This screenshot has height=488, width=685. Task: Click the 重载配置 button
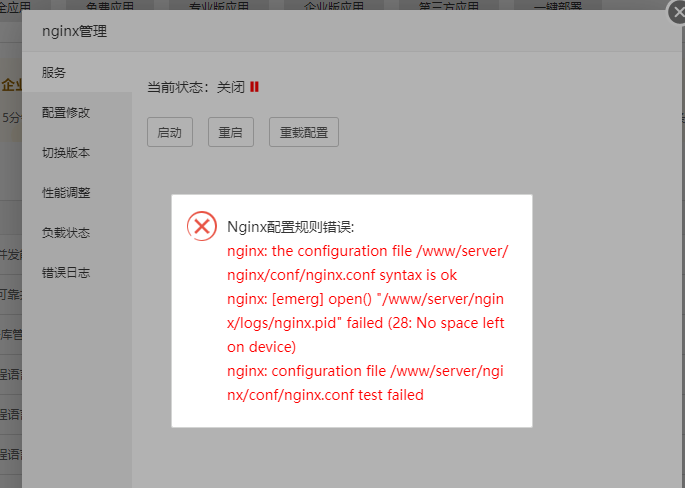[x=304, y=132]
